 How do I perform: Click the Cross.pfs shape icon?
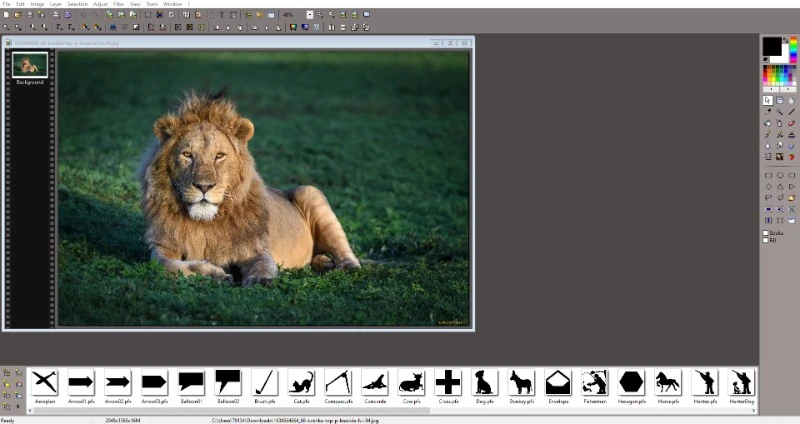coord(448,382)
